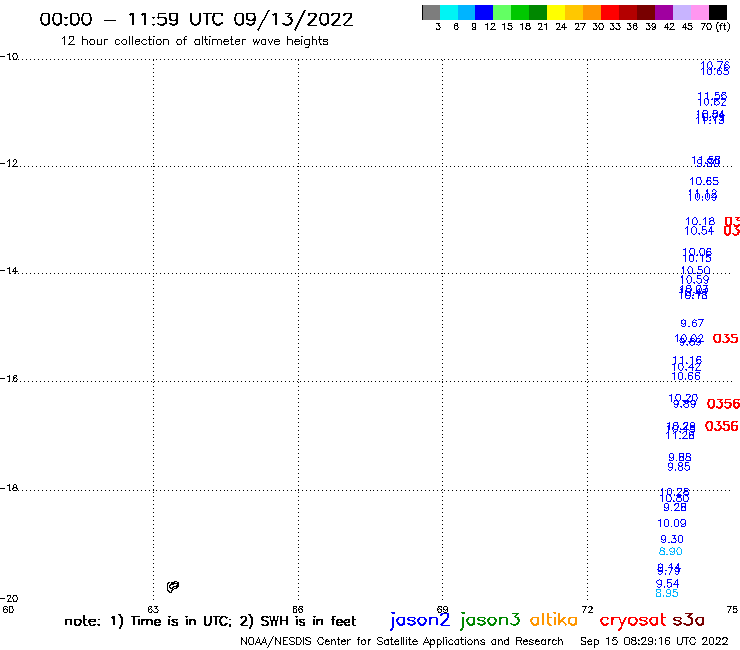
Task: Click the '12 hour collection of altimeter wave heights' subtitle
Action: tap(194, 42)
